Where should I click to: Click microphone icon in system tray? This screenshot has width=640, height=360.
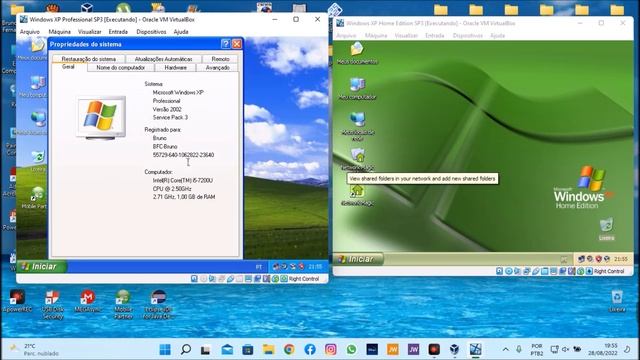[518, 349]
